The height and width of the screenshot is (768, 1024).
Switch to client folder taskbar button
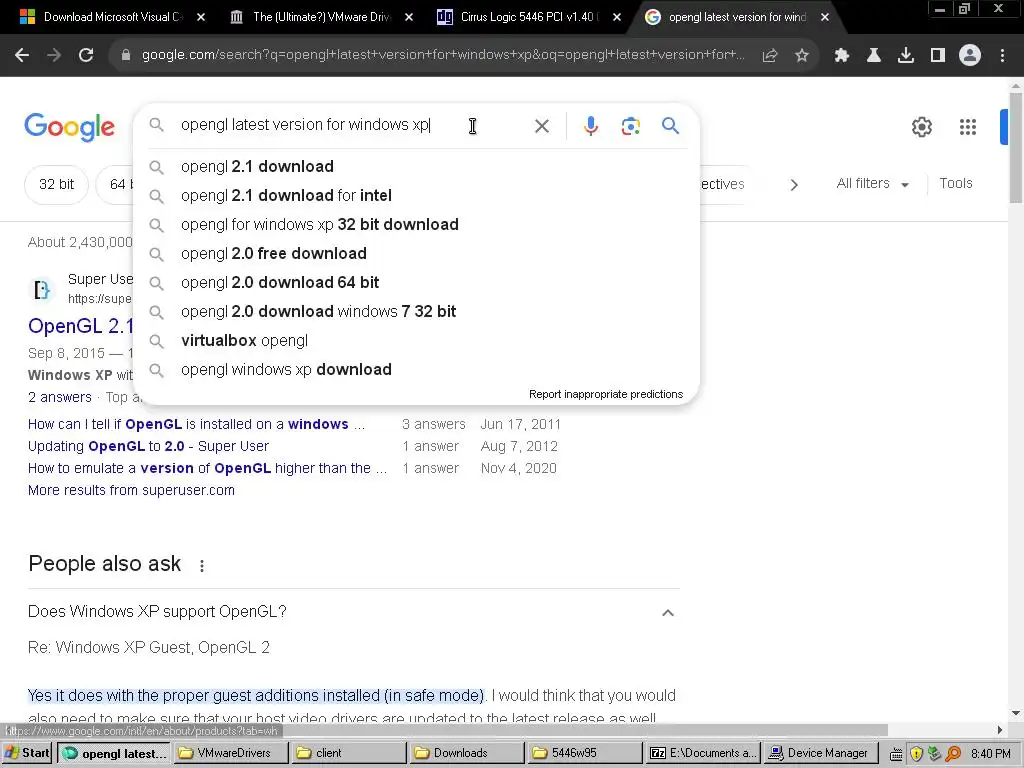click(x=349, y=753)
